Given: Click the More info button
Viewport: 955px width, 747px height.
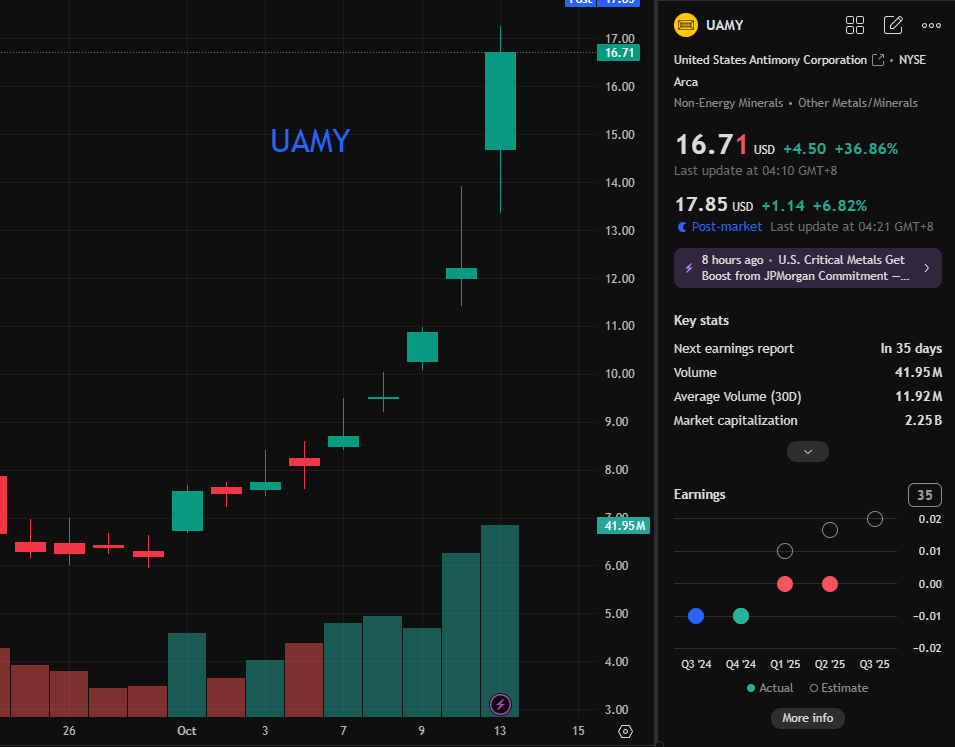Looking at the screenshot, I should pos(808,718).
